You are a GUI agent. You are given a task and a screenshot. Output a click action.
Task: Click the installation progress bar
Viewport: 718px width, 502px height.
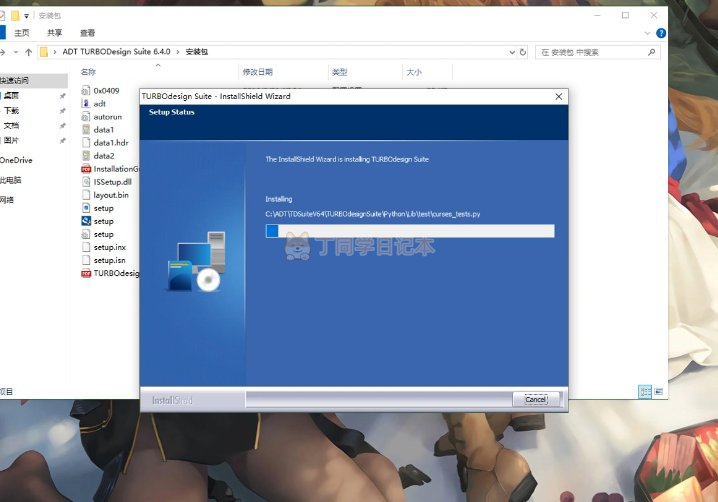pos(409,231)
